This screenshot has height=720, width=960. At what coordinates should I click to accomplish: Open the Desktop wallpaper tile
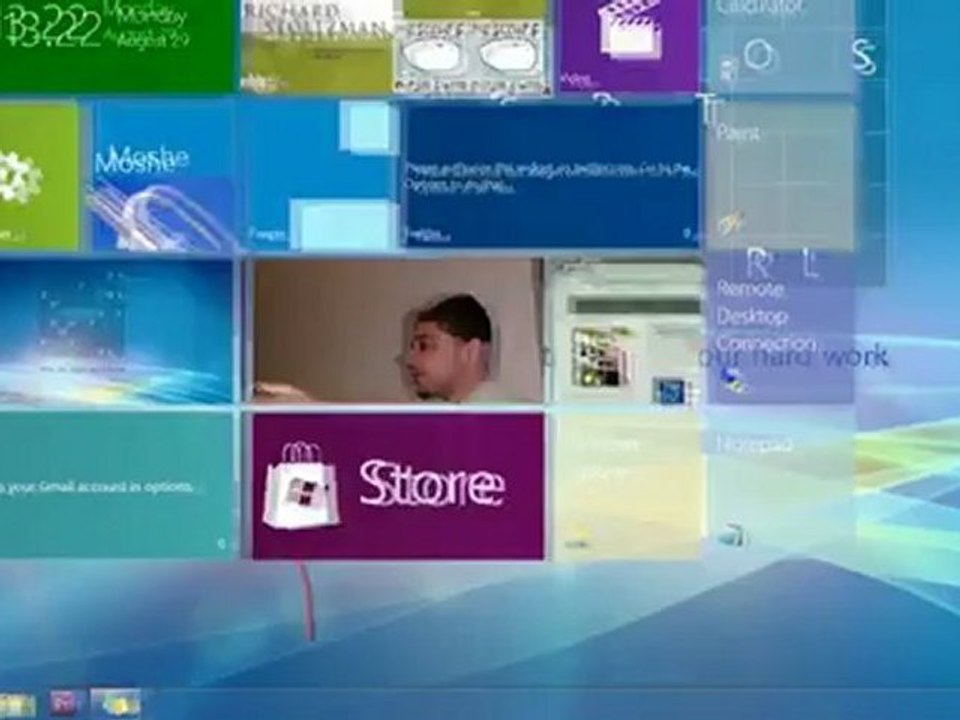(x=116, y=331)
